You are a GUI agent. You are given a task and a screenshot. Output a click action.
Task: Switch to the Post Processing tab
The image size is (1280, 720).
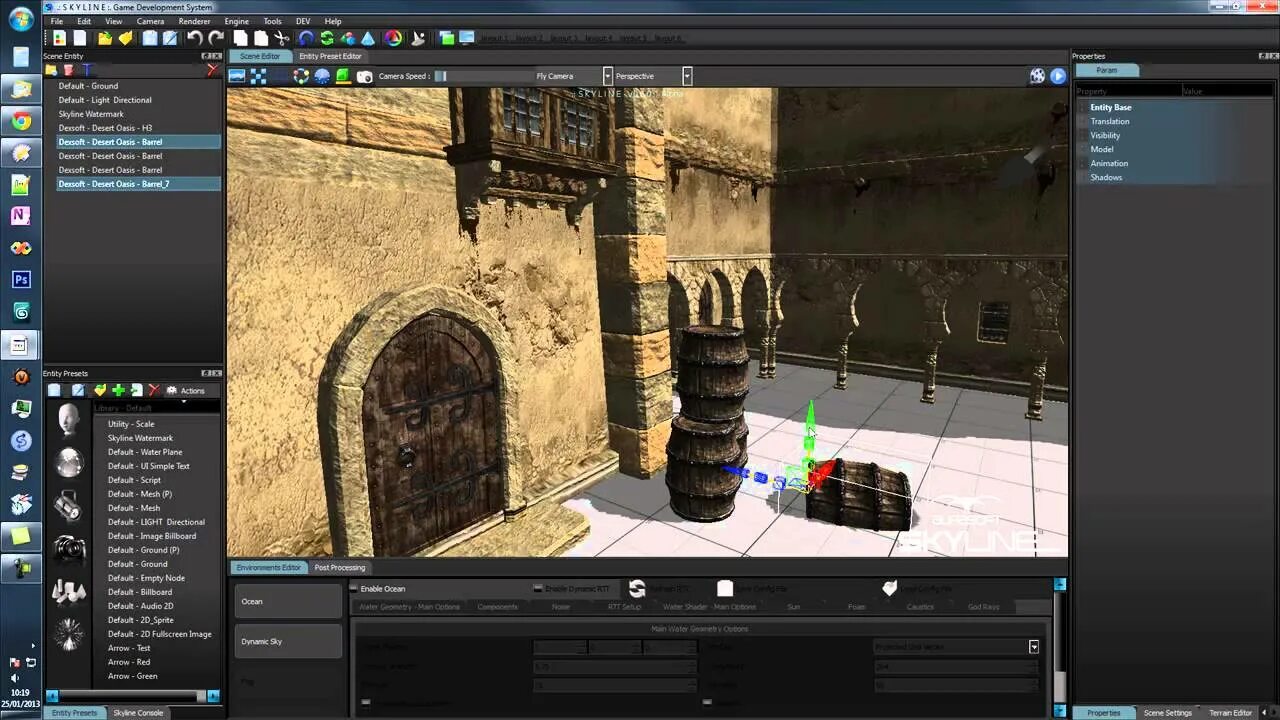(x=340, y=567)
